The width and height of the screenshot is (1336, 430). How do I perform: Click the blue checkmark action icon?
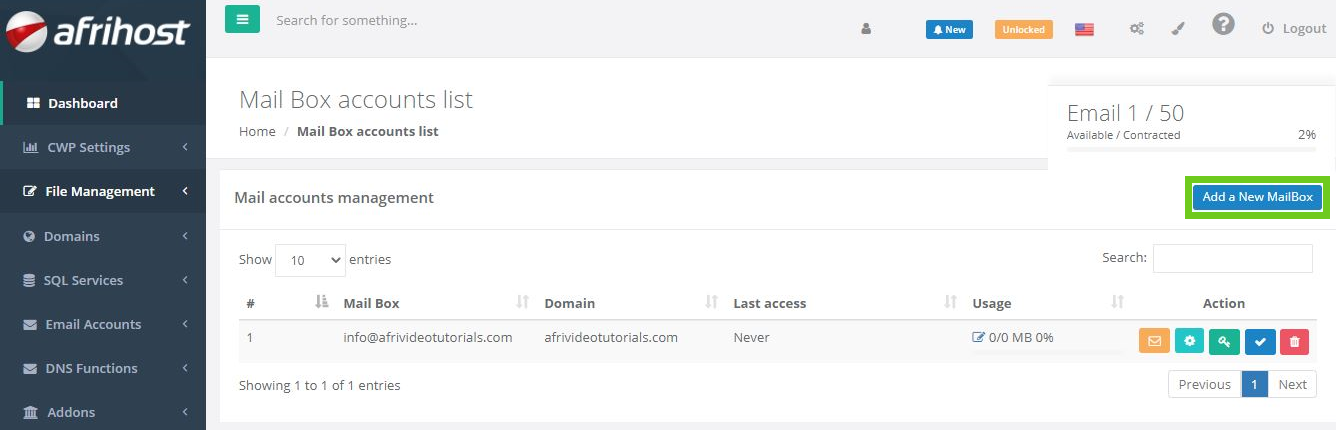1260,342
